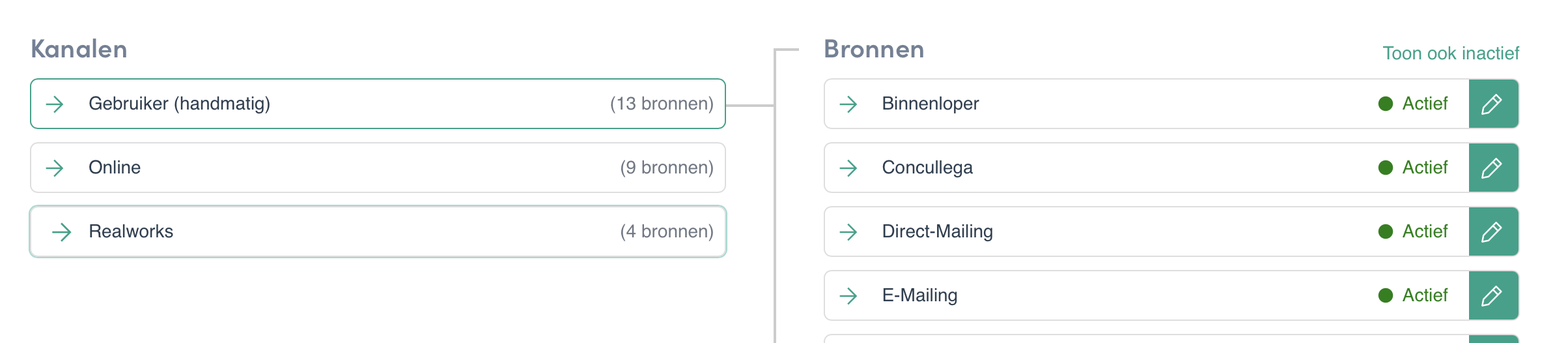This screenshot has width=1568, height=343.
Task: Click the green Actief status of Binnenloper
Action: (1413, 104)
